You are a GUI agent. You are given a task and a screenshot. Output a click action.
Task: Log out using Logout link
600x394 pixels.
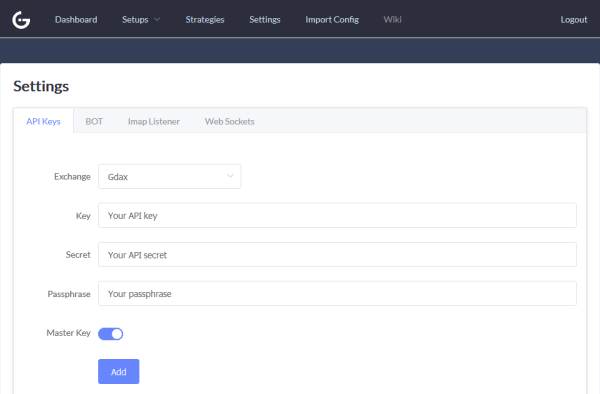pyautogui.click(x=574, y=20)
